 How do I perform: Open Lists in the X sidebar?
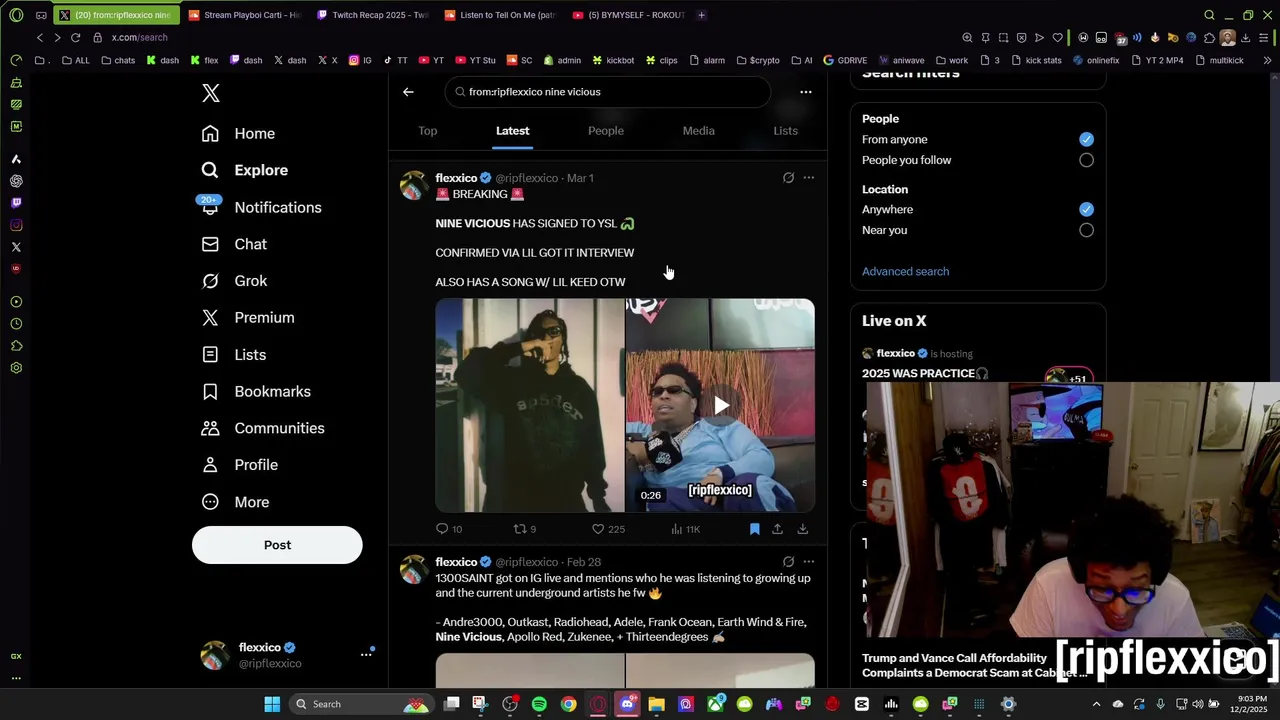[233, 354]
